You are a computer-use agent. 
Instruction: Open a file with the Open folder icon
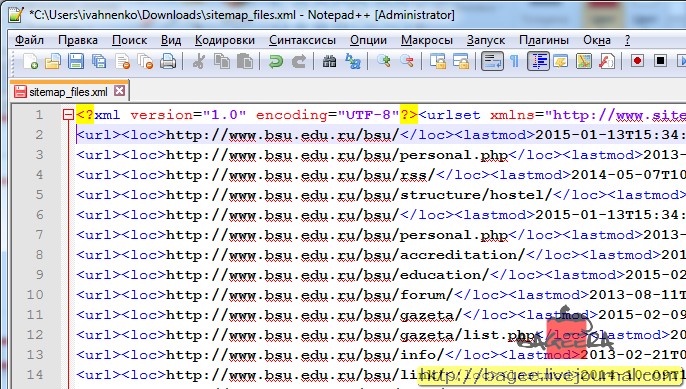[x=52, y=61]
